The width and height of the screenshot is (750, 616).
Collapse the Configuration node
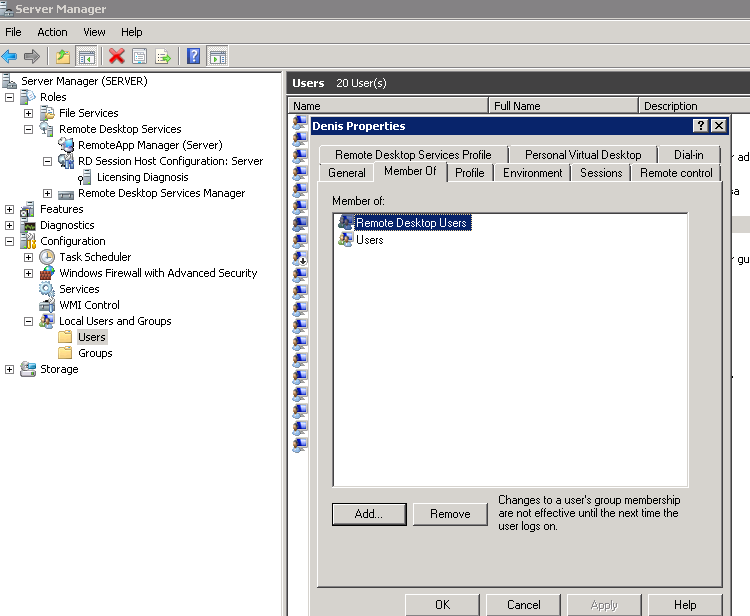pyautogui.click(x=10, y=242)
